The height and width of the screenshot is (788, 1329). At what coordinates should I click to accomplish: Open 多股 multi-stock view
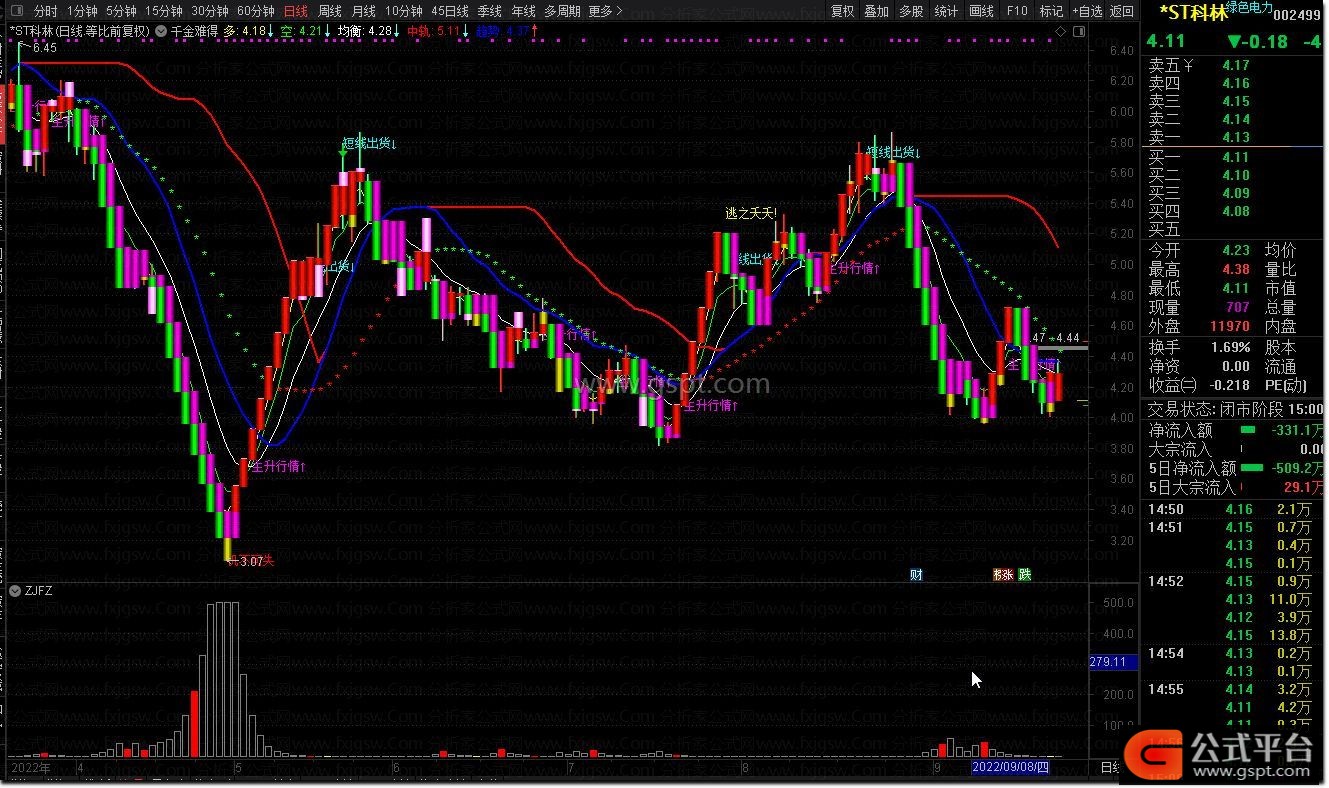(x=911, y=11)
